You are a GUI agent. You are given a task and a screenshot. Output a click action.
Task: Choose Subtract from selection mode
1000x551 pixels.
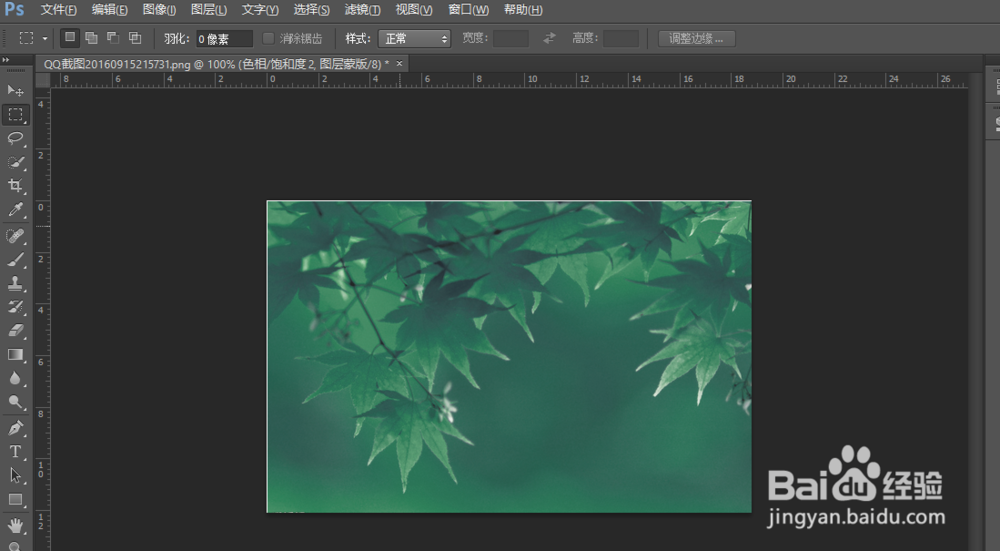tap(114, 38)
